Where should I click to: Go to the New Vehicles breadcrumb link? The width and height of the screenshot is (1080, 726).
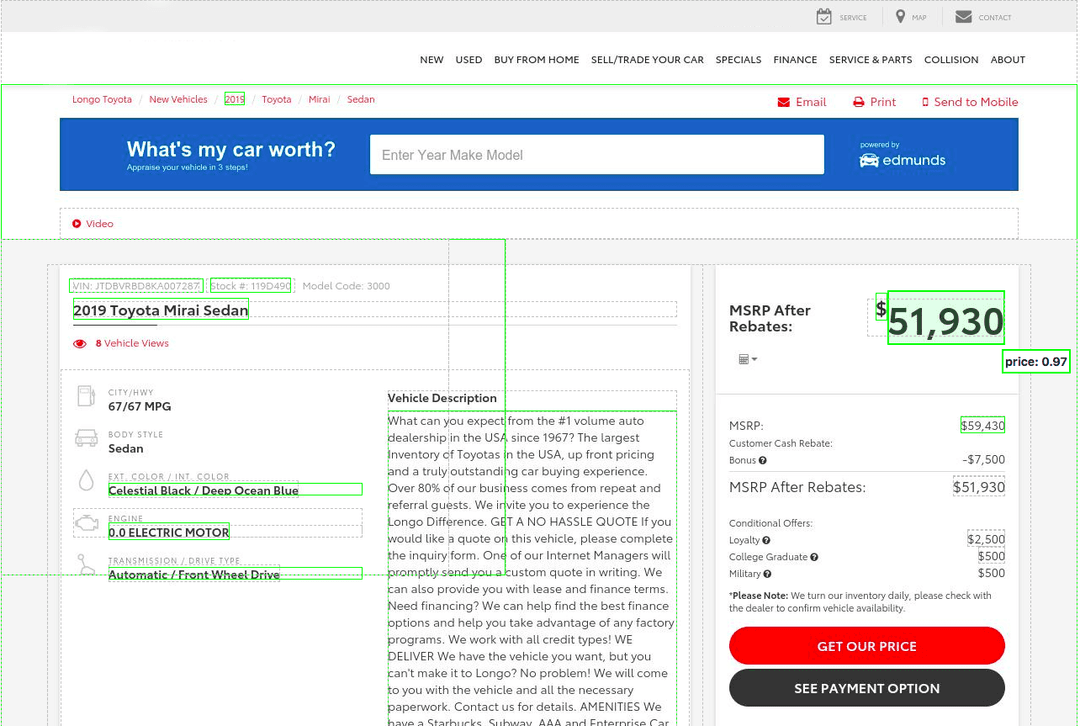[178, 99]
